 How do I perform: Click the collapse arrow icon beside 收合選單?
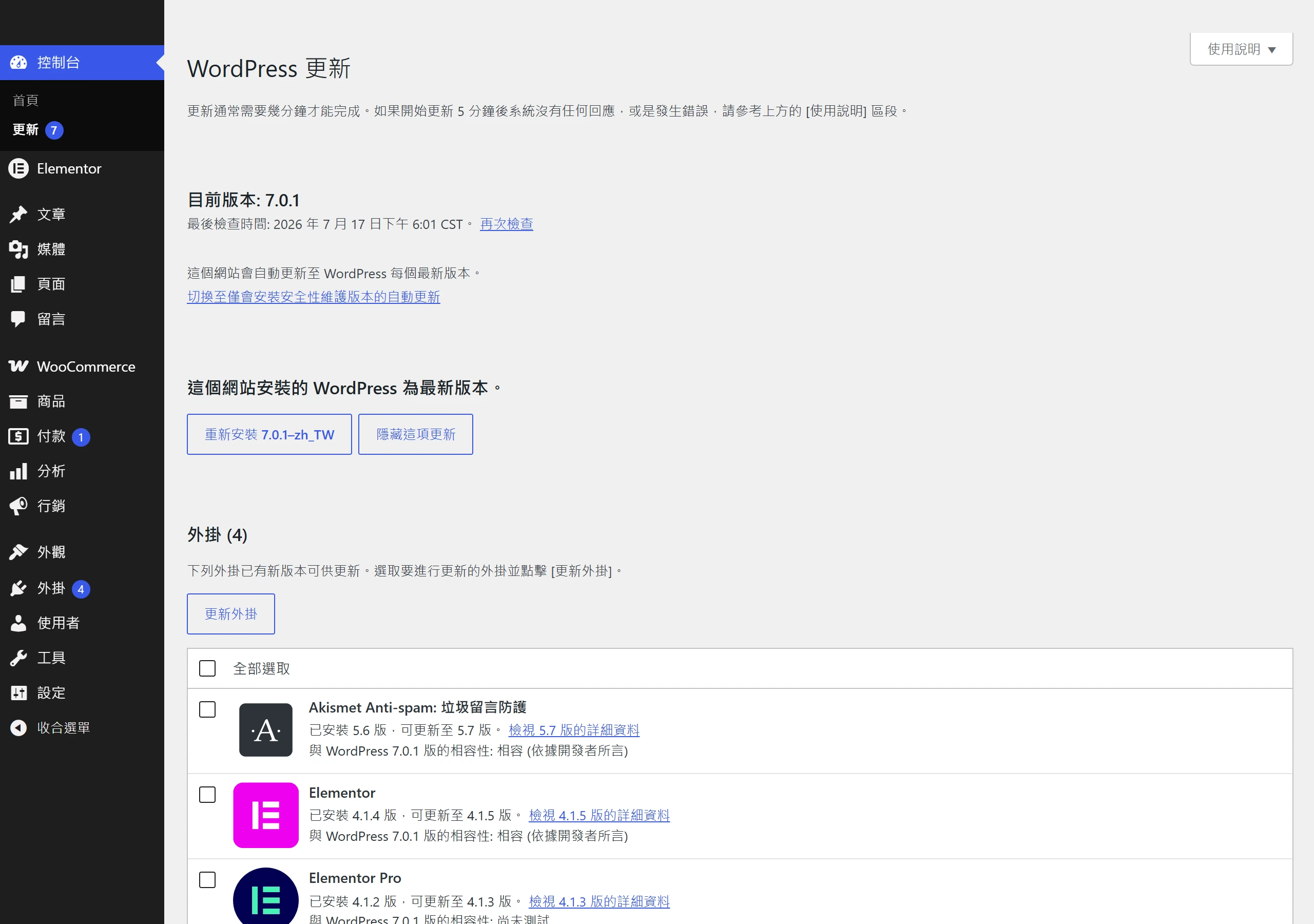coord(18,727)
